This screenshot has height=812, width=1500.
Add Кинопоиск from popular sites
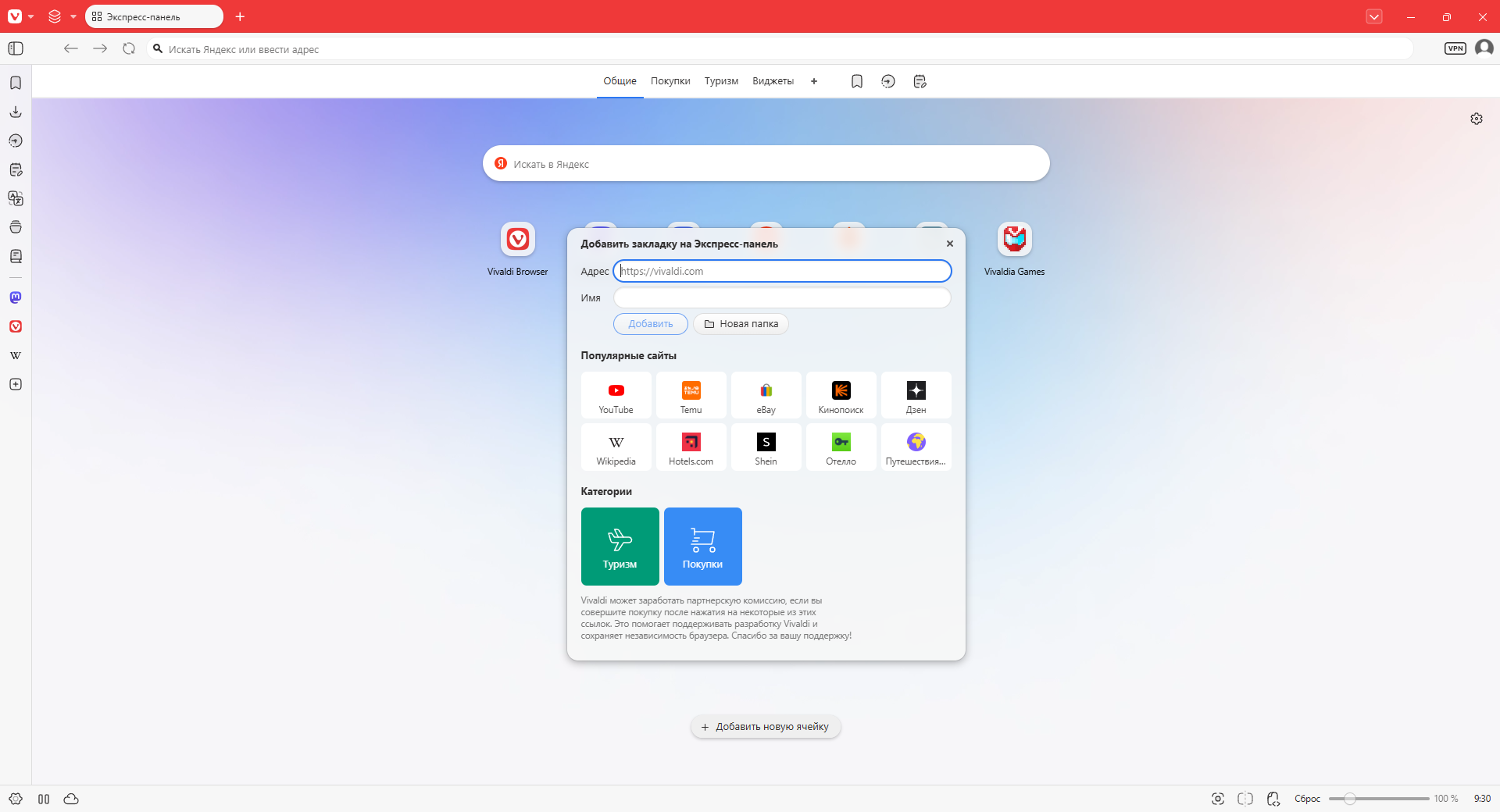841,395
